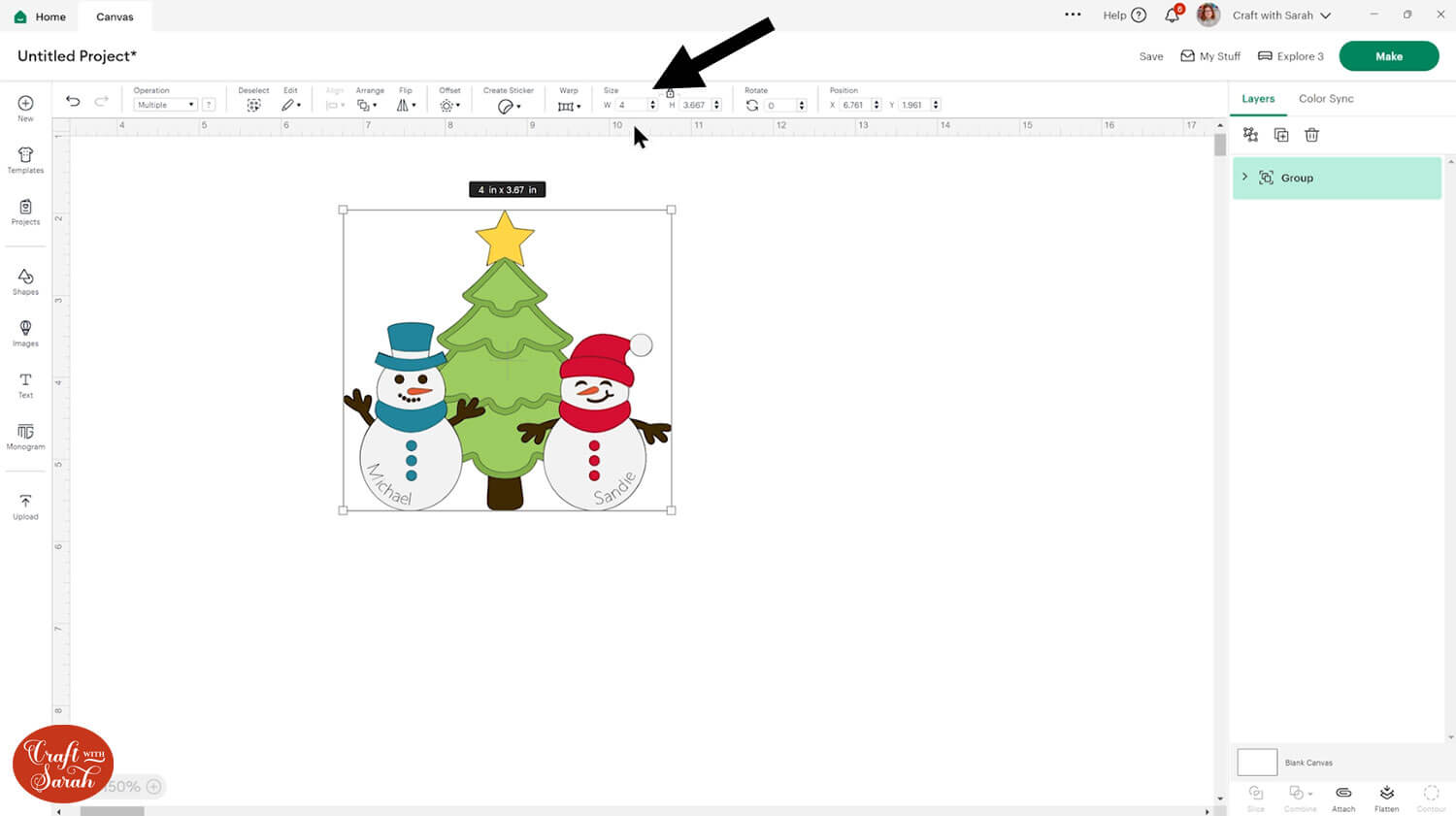Undo the last action
The image size is (1456, 816).
pyautogui.click(x=73, y=101)
